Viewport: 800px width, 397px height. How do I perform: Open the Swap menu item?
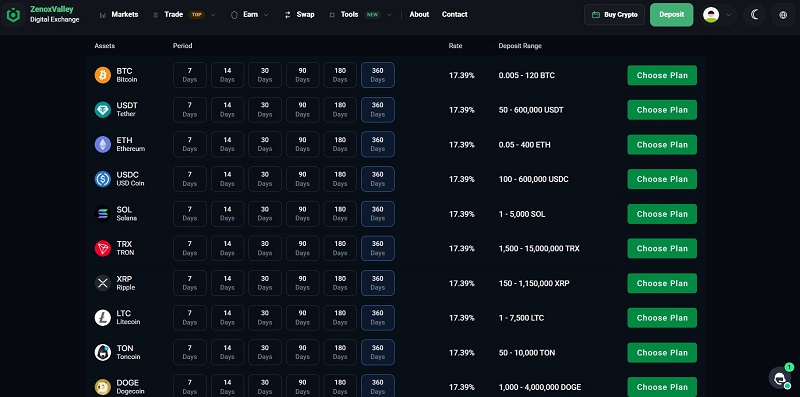pos(305,15)
